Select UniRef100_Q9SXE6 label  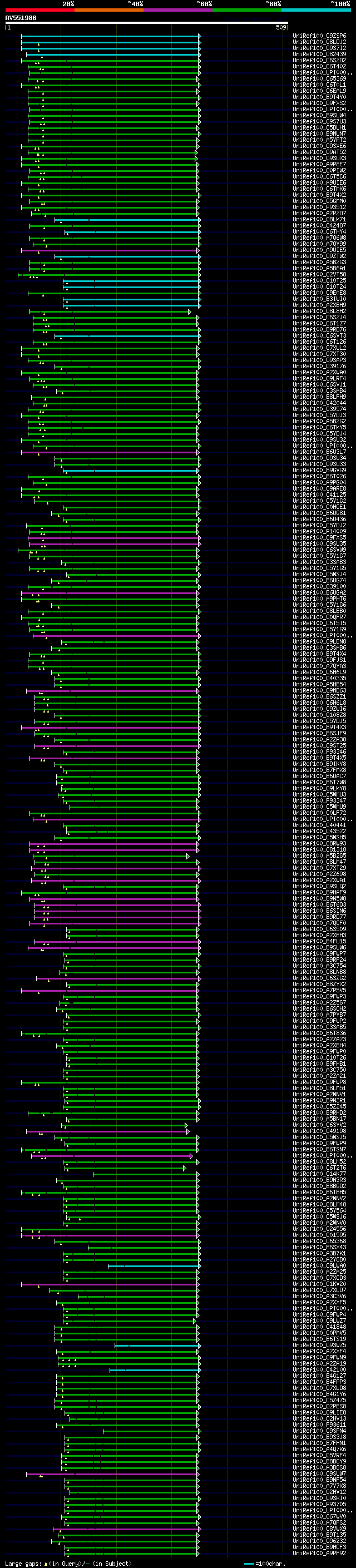(x=319, y=146)
